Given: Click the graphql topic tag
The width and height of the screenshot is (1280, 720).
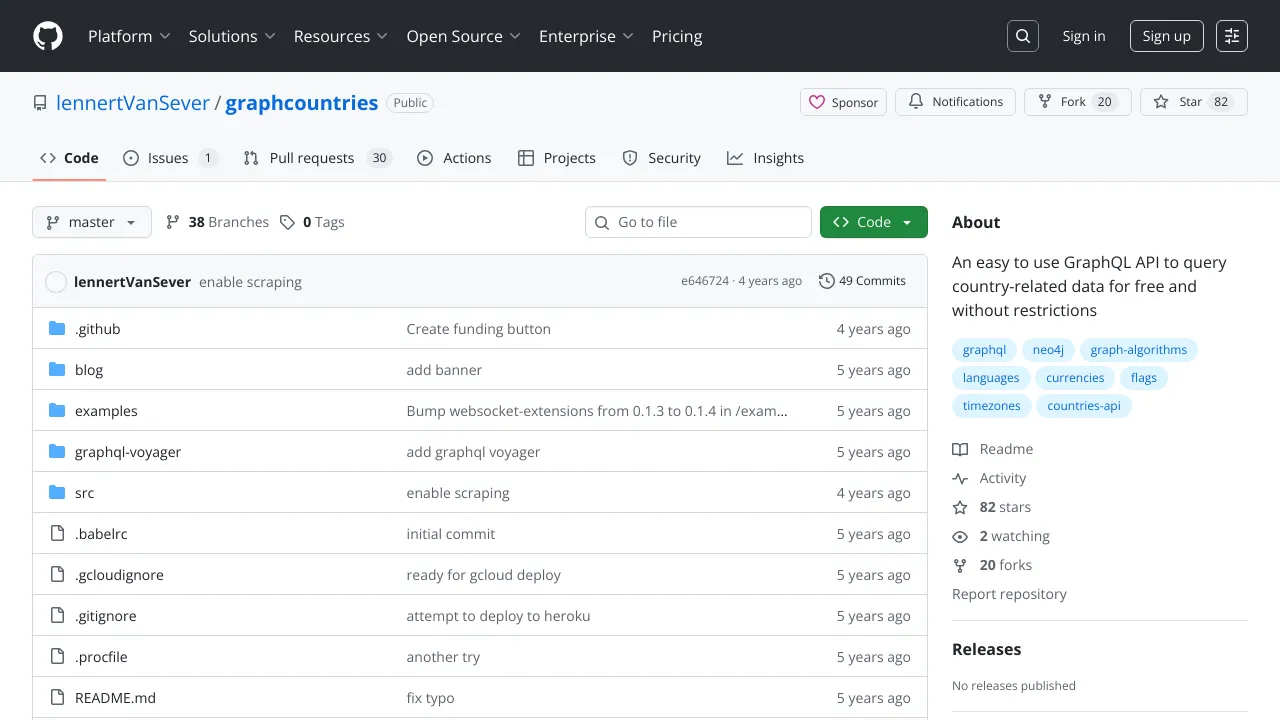Looking at the screenshot, I should pyautogui.click(x=984, y=350).
